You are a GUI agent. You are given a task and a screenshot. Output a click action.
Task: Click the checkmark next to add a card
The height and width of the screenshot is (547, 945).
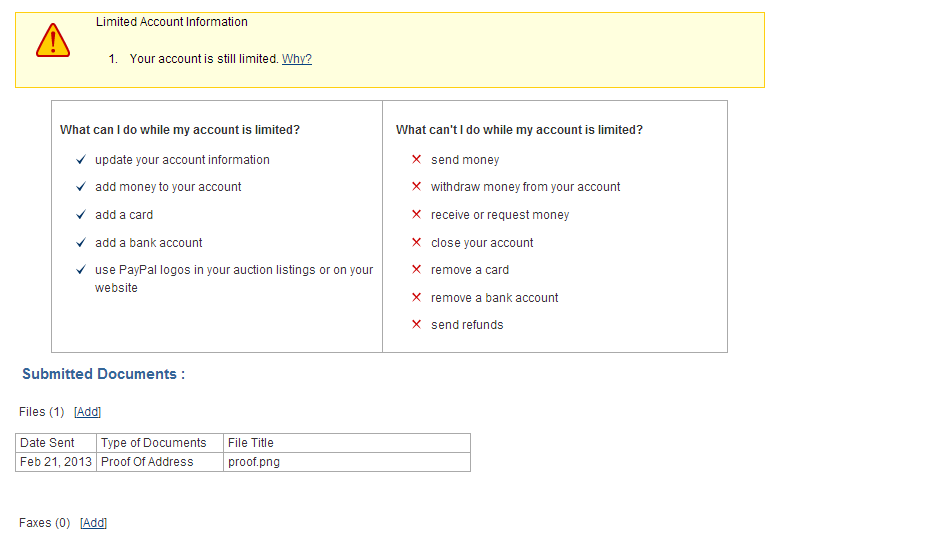tap(81, 215)
